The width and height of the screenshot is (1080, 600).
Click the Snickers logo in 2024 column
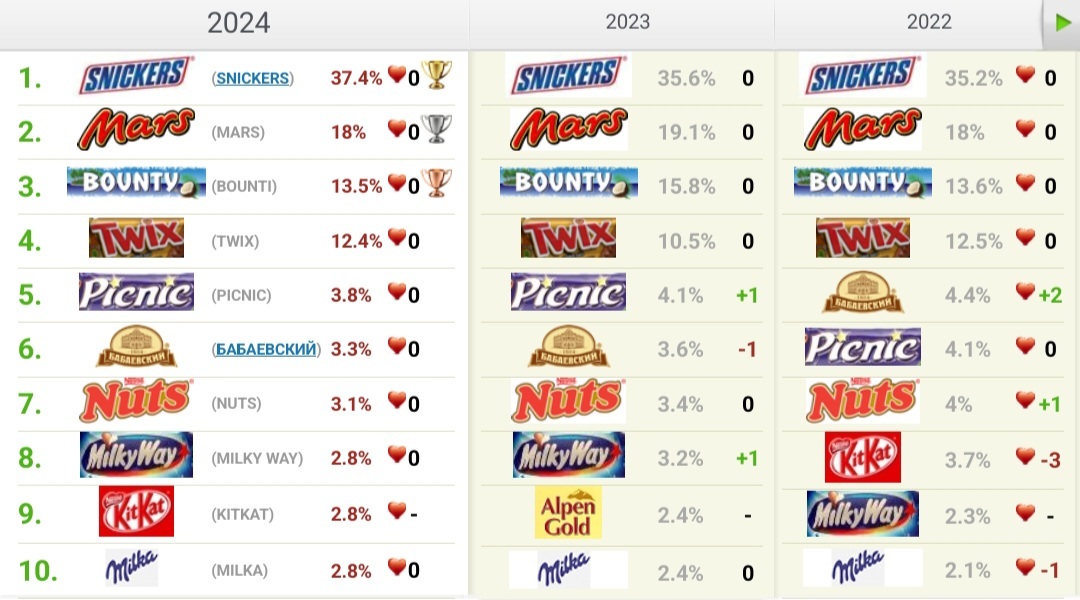[x=136, y=77]
